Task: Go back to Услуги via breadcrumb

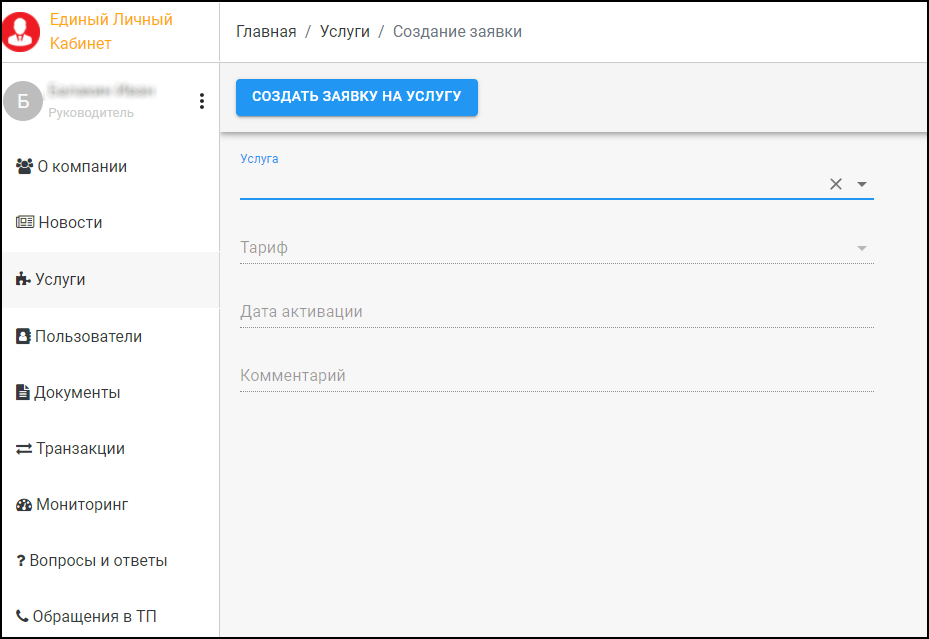Action: point(345,32)
